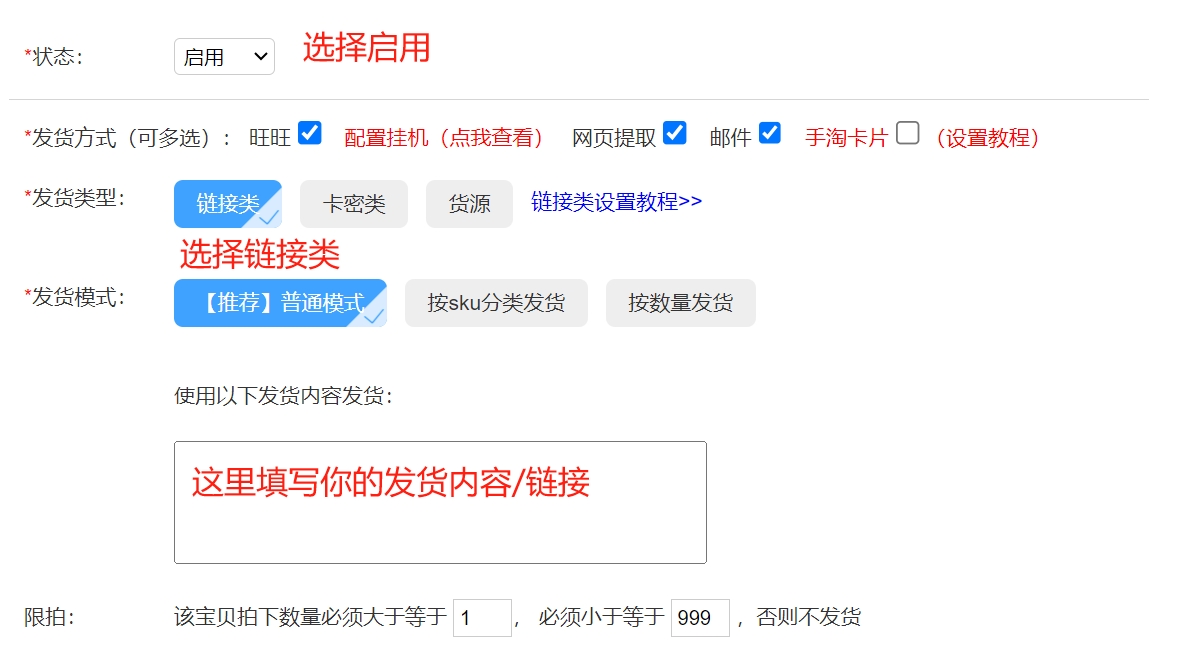The height and width of the screenshot is (648, 1182).
Task: Select the 卡密类 delivery type
Action: [x=354, y=204]
